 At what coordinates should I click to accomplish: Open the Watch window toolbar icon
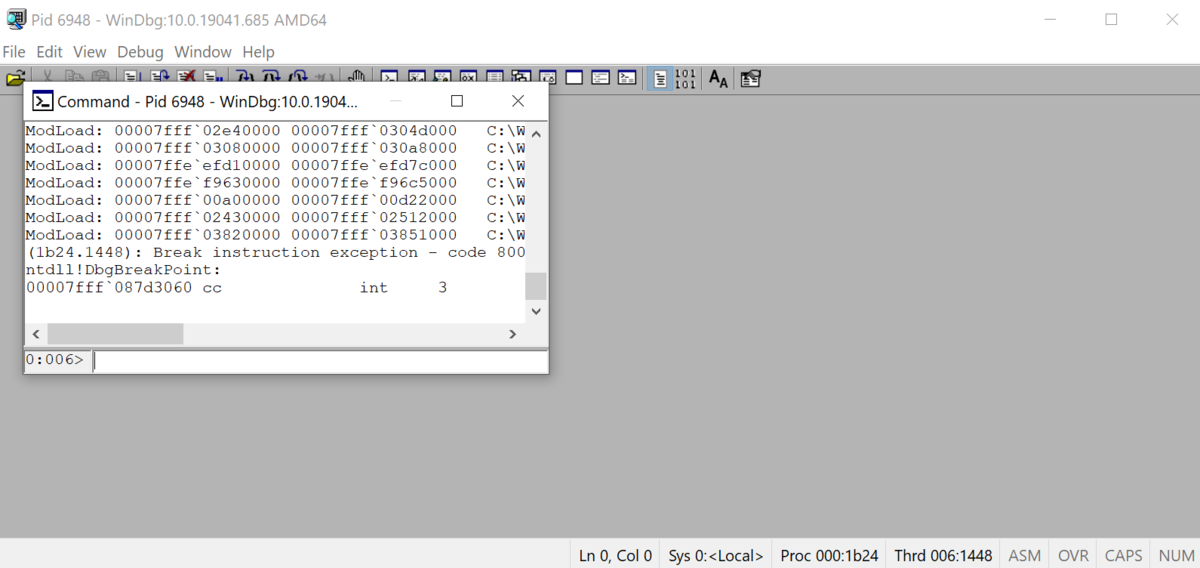point(416,77)
